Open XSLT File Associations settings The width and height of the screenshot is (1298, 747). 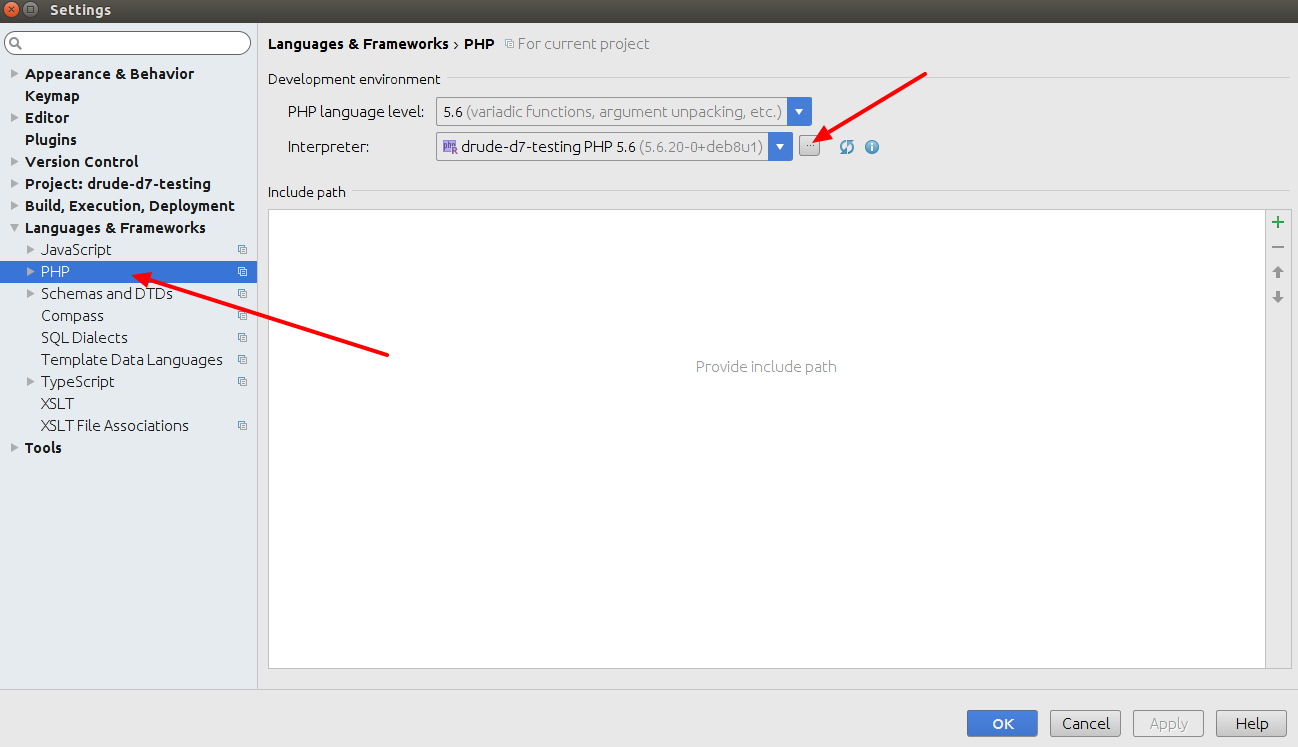[x=115, y=426]
